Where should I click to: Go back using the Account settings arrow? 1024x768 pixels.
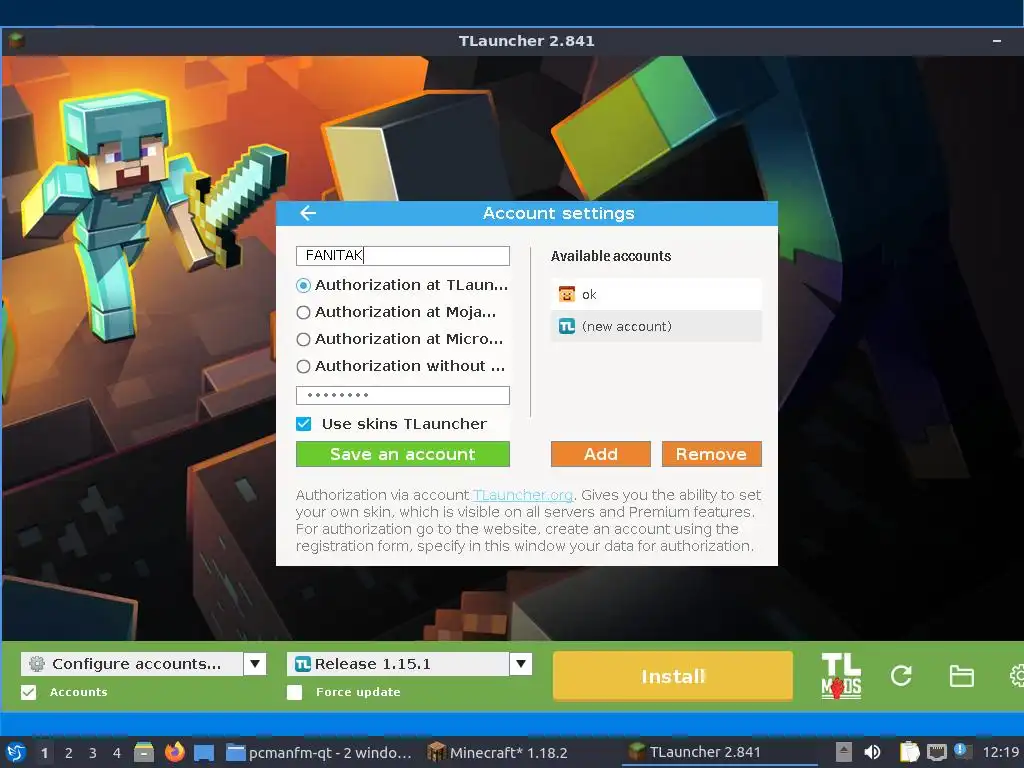point(308,213)
